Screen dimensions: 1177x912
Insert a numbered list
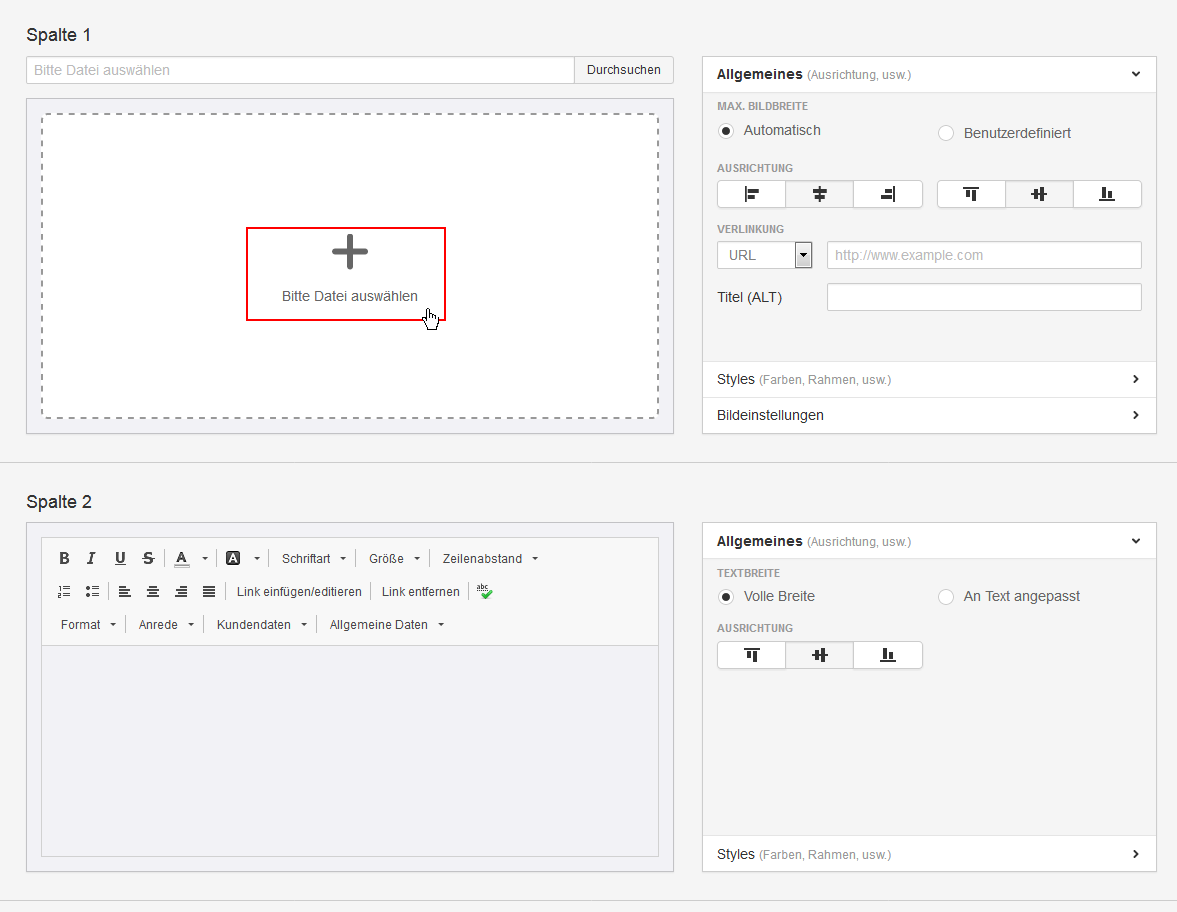coord(65,591)
